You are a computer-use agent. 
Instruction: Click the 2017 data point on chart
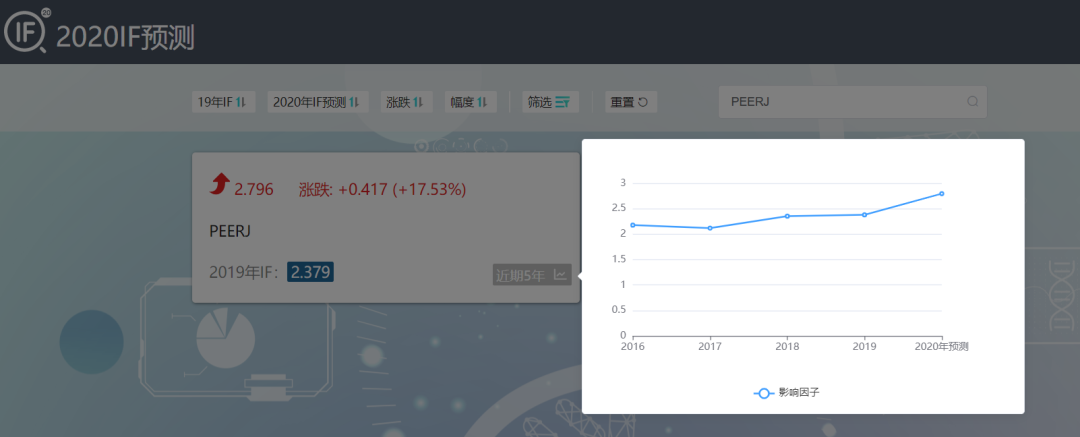[710, 228]
